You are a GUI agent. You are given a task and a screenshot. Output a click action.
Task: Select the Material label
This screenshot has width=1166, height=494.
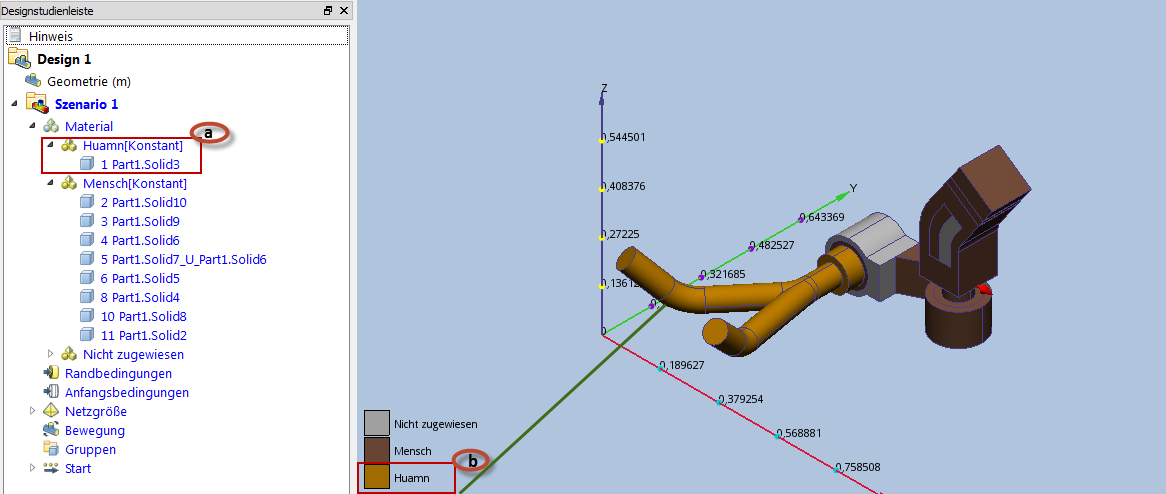pos(89,126)
